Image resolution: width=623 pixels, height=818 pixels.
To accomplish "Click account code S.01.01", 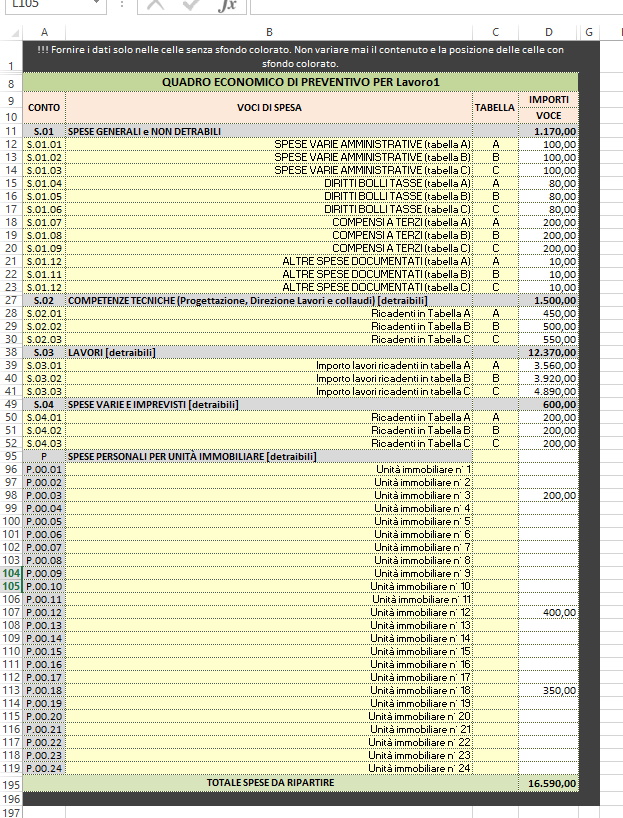I will pyautogui.click(x=44, y=144).
